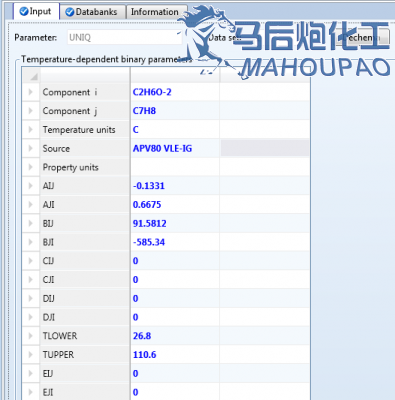
Task: Click the grey cell next to Source value
Action: 265,148
